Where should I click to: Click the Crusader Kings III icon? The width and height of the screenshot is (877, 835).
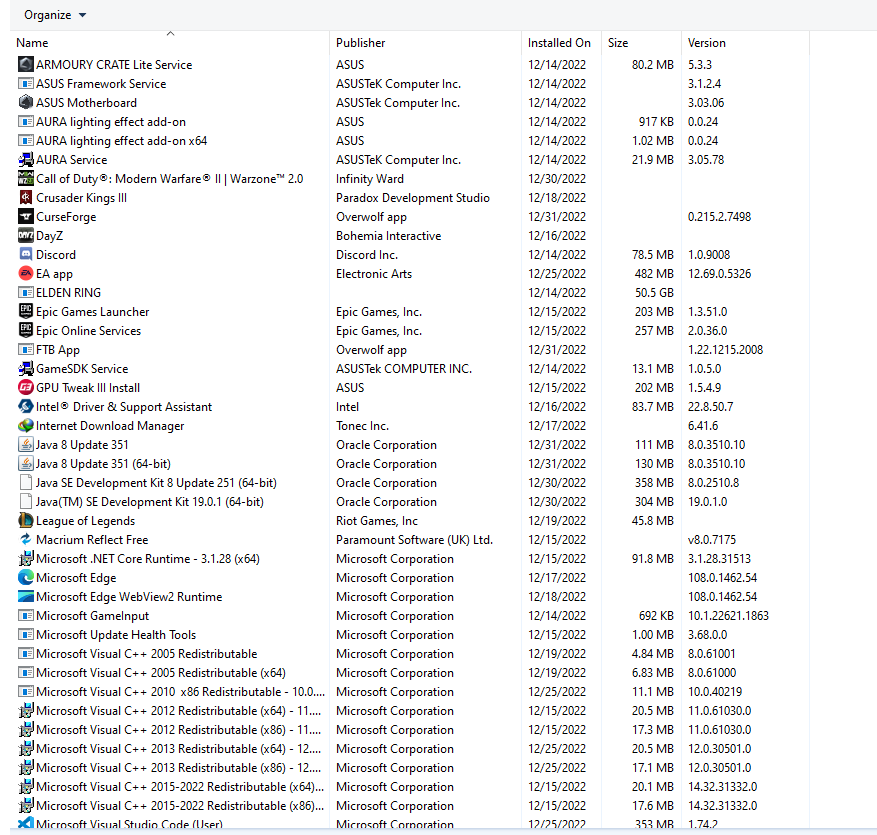[x=26, y=197]
